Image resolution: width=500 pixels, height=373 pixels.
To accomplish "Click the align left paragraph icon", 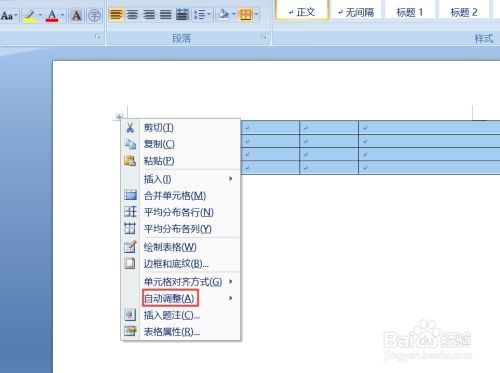I will (x=116, y=15).
